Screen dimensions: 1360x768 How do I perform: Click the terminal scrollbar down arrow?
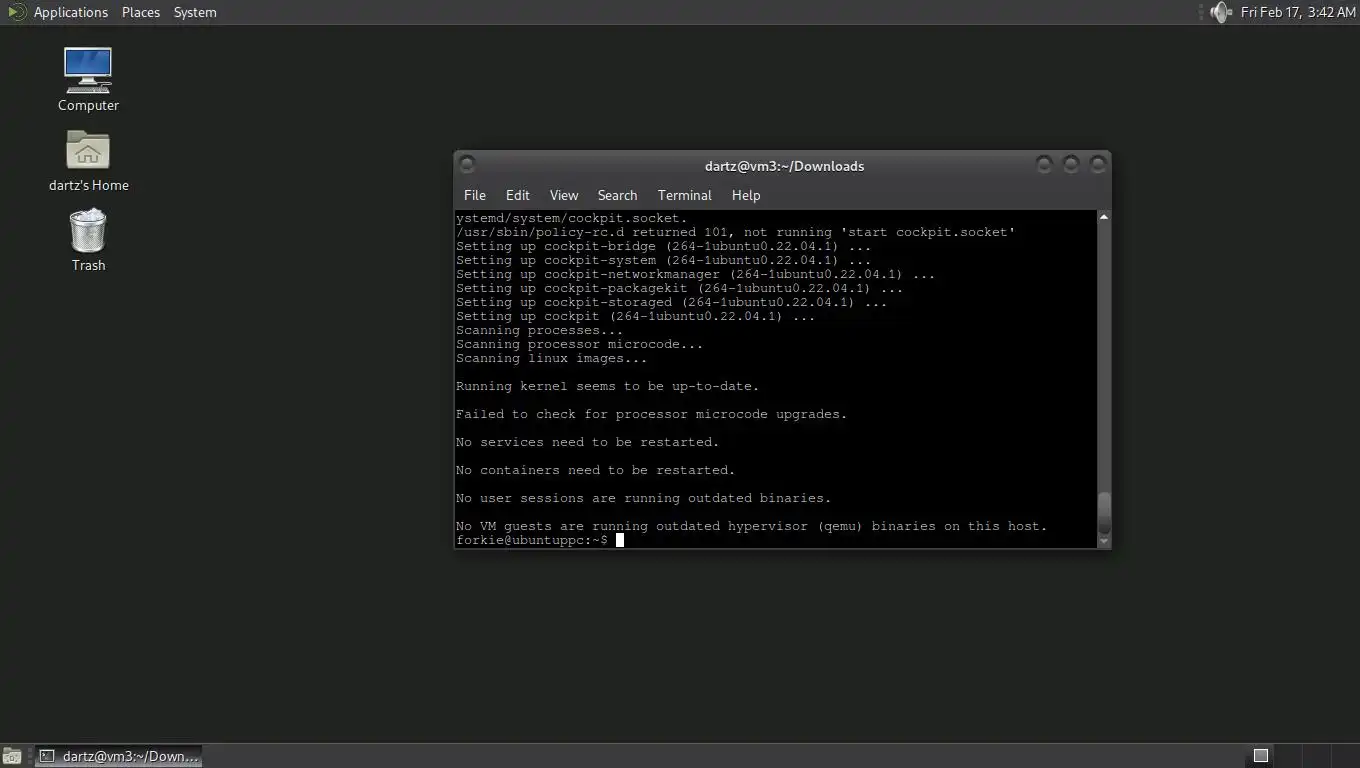pyautogui.click(x=1104, y=541)
